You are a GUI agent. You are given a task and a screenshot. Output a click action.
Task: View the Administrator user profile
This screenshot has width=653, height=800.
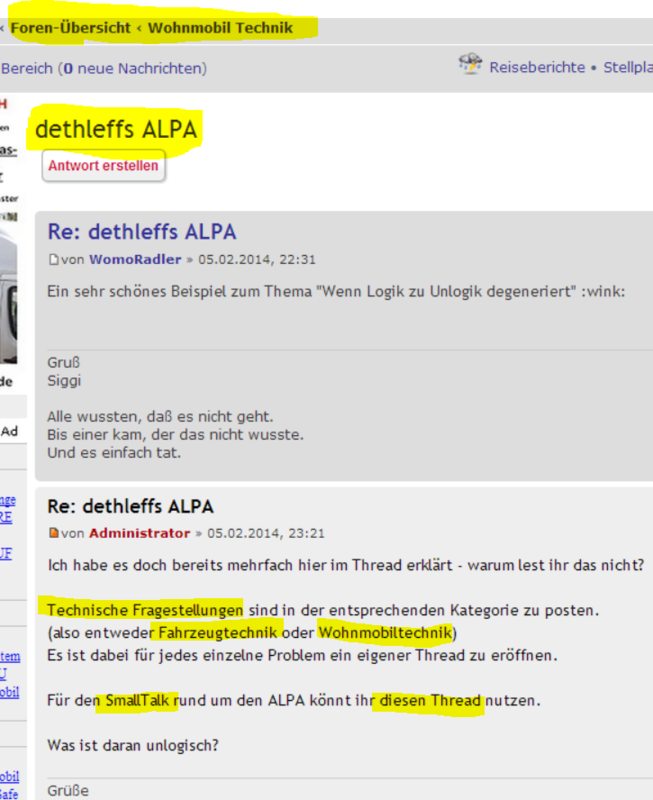139,534
